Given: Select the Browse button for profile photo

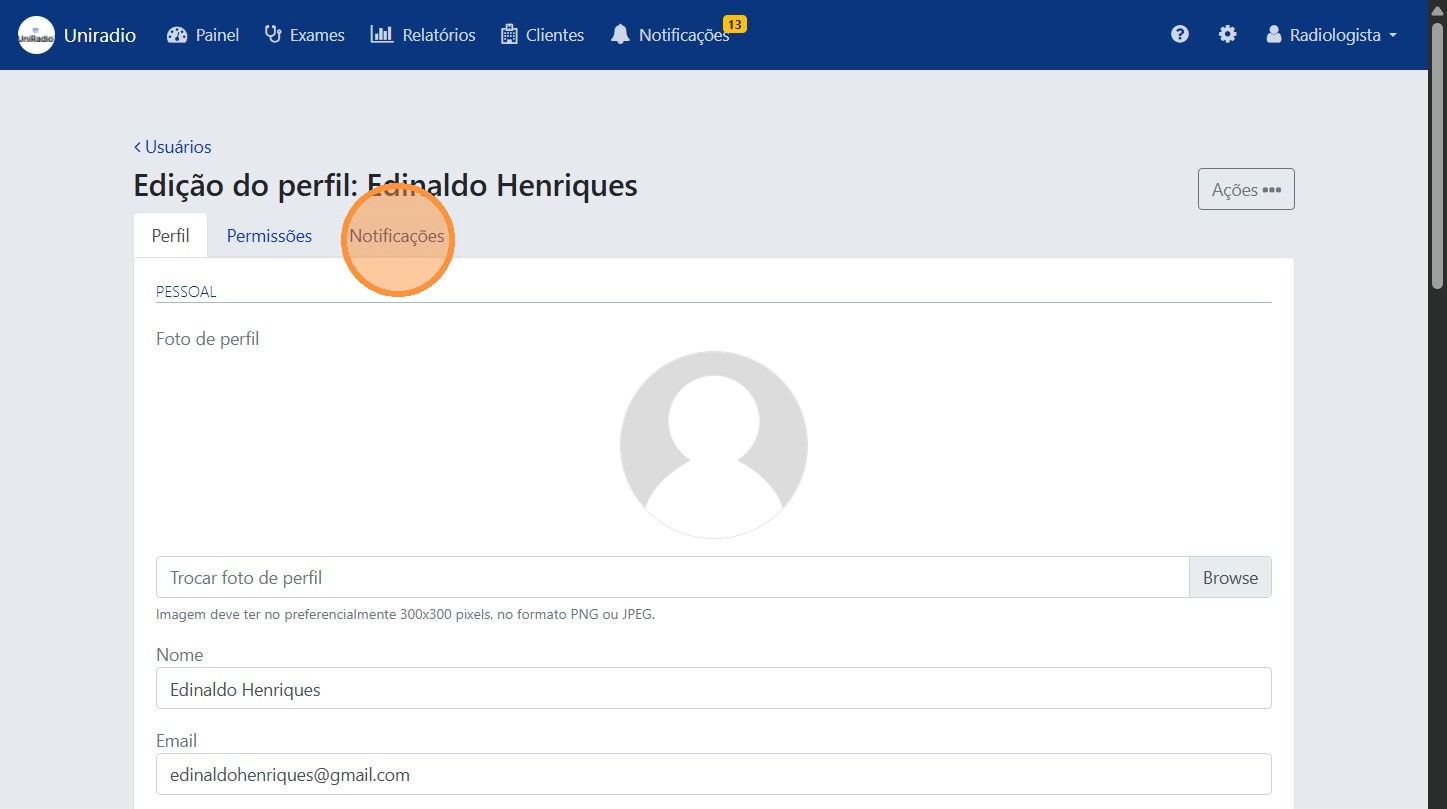Looking at the screenshot, I should [x=1230, y=577].
